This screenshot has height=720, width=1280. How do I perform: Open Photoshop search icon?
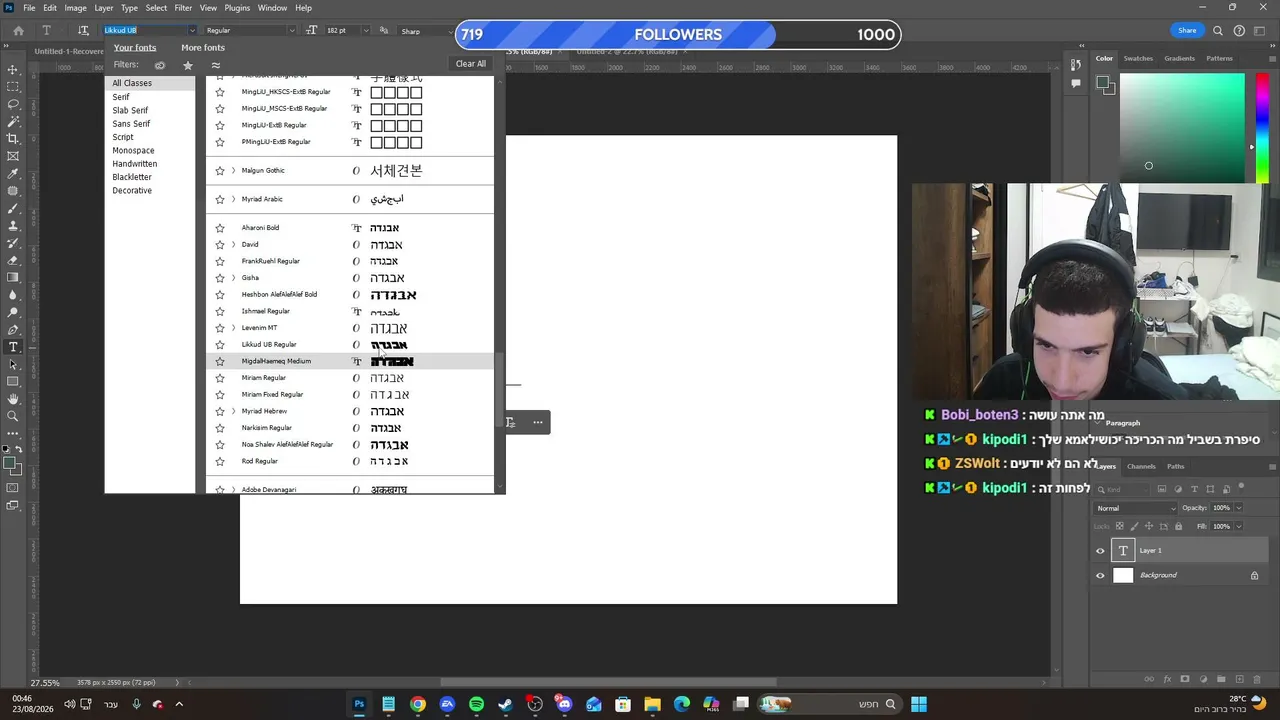pyautogui.click(x=1218, y=31)
